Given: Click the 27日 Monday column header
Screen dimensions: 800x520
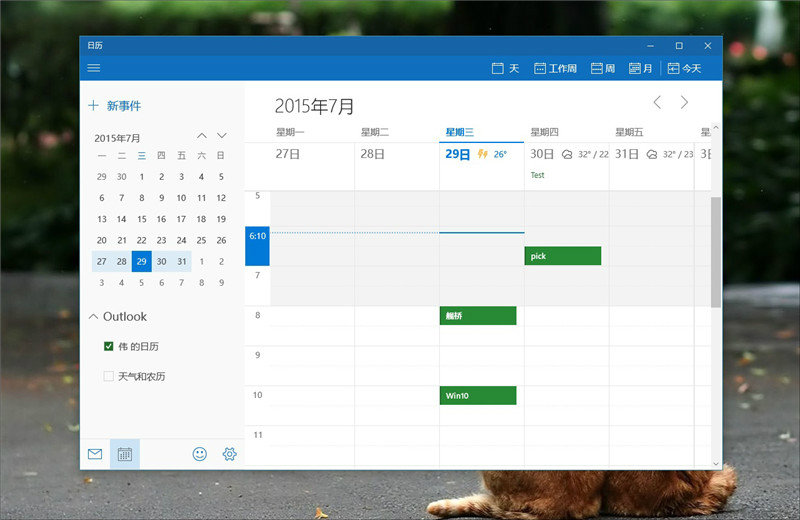Looking at the screenshot, I should coord(287,154).
